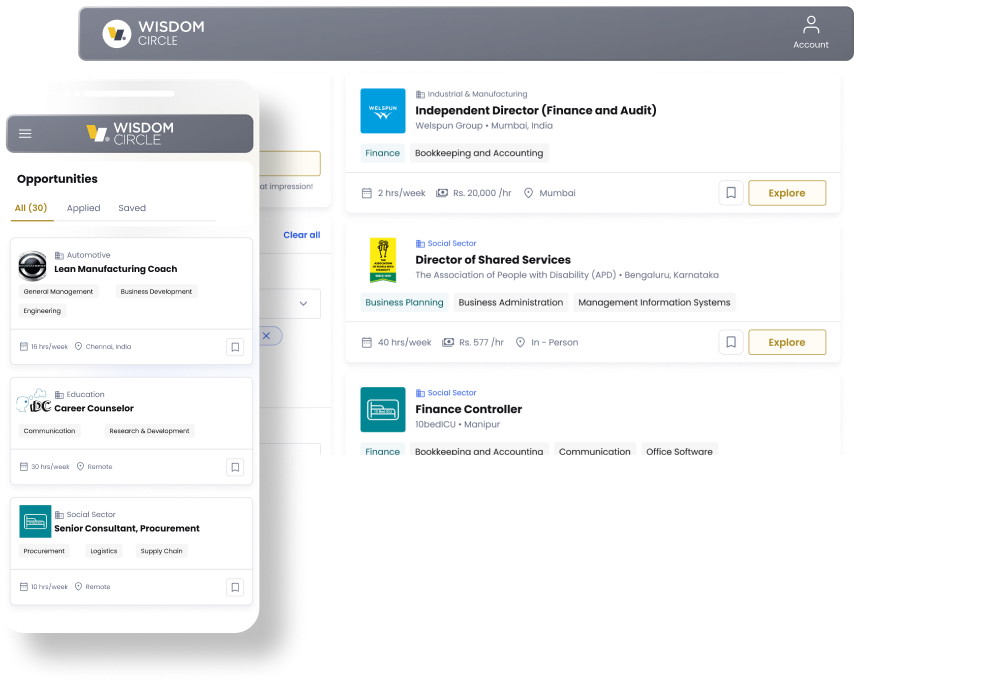Open the Lean Manufacturing Coach title

tap(115, 269)
